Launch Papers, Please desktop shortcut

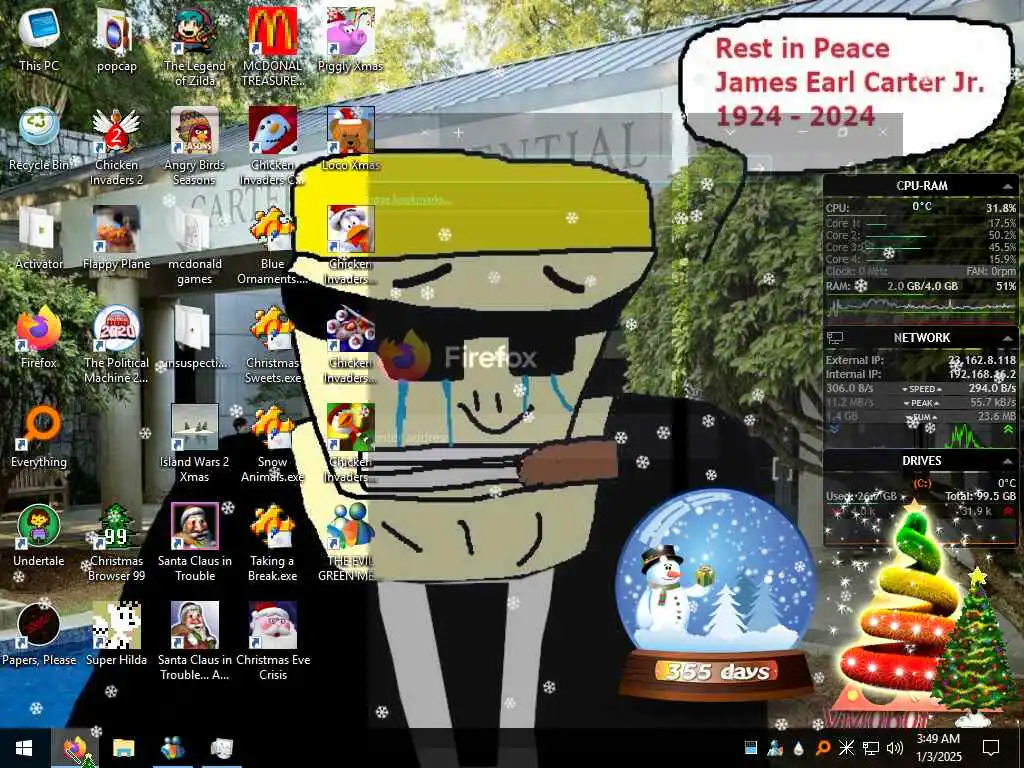(39, 635)
